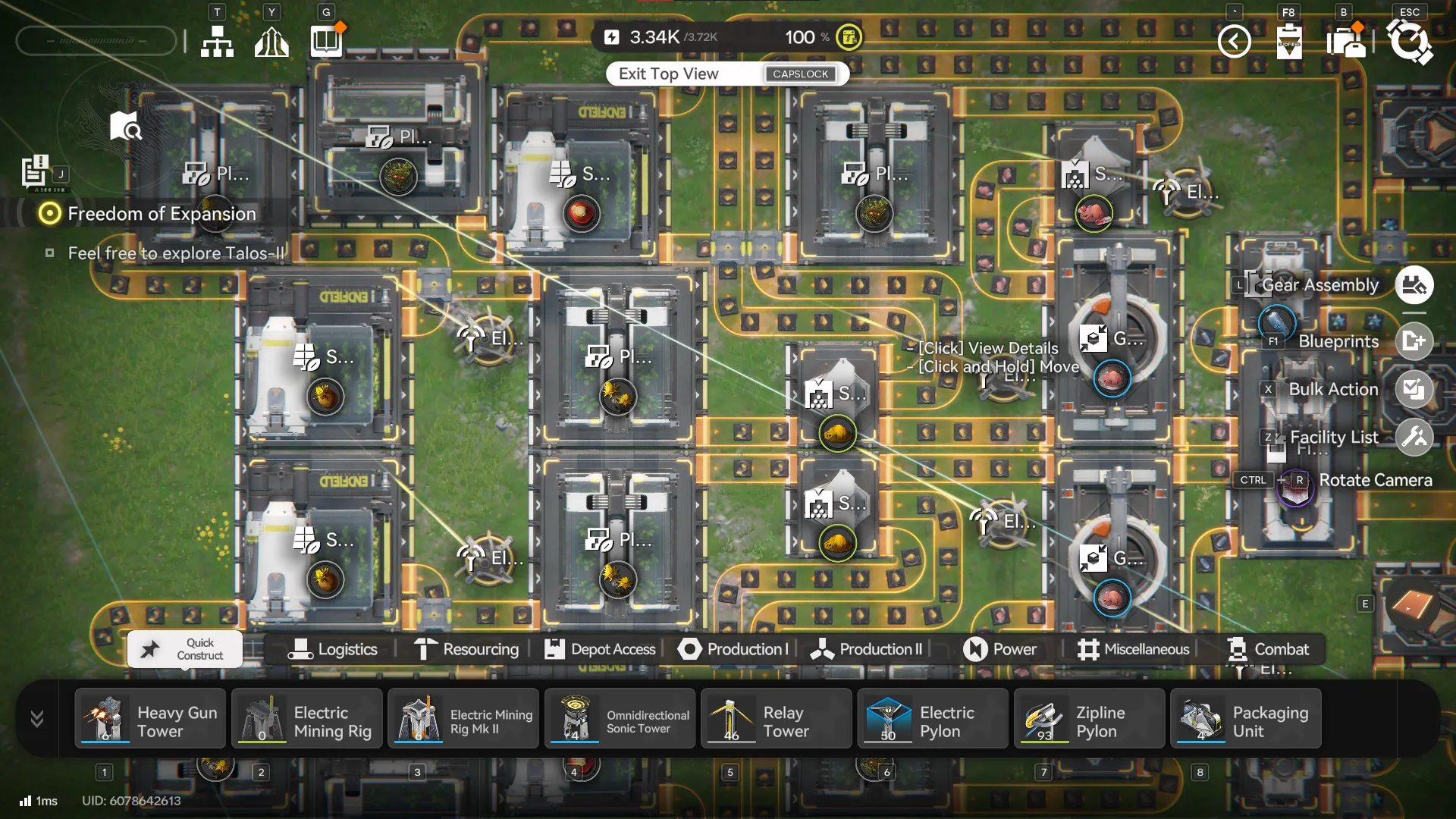Click the Facility List icon button
Viewport: 1456px width, 819px height.
(x=1414, y=437)
